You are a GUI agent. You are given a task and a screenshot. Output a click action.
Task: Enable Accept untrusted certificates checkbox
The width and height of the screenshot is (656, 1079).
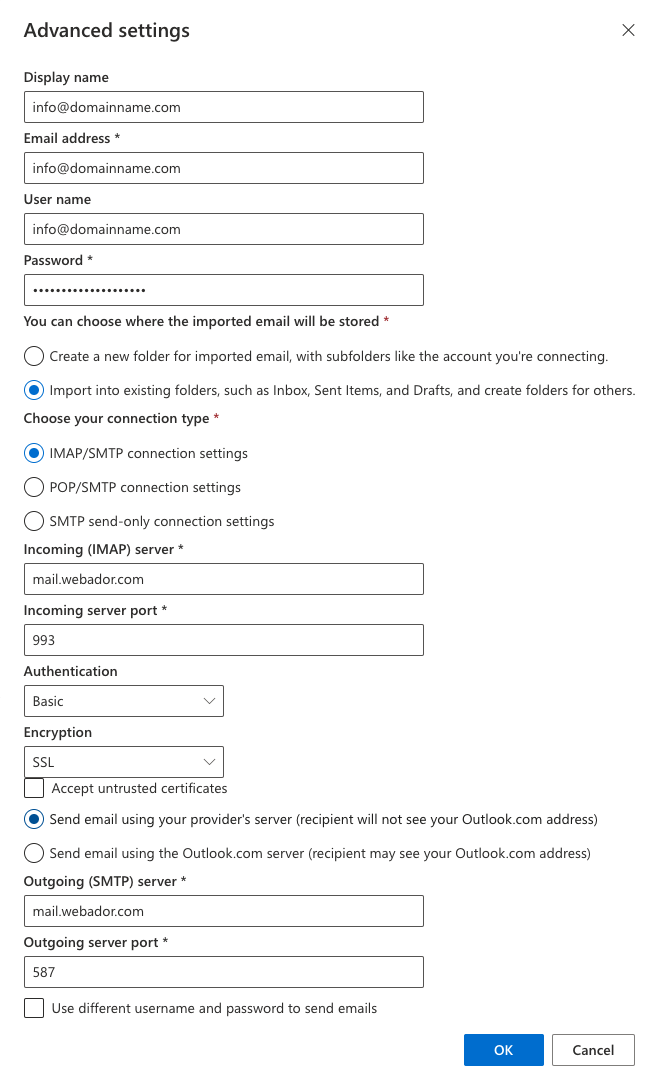[x=34, y=788]
